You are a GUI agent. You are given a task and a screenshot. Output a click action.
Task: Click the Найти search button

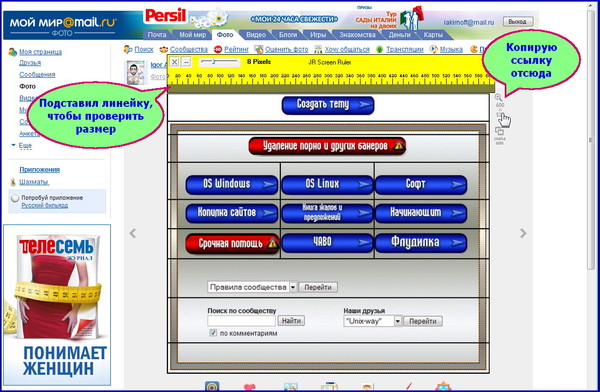[291, 321]
